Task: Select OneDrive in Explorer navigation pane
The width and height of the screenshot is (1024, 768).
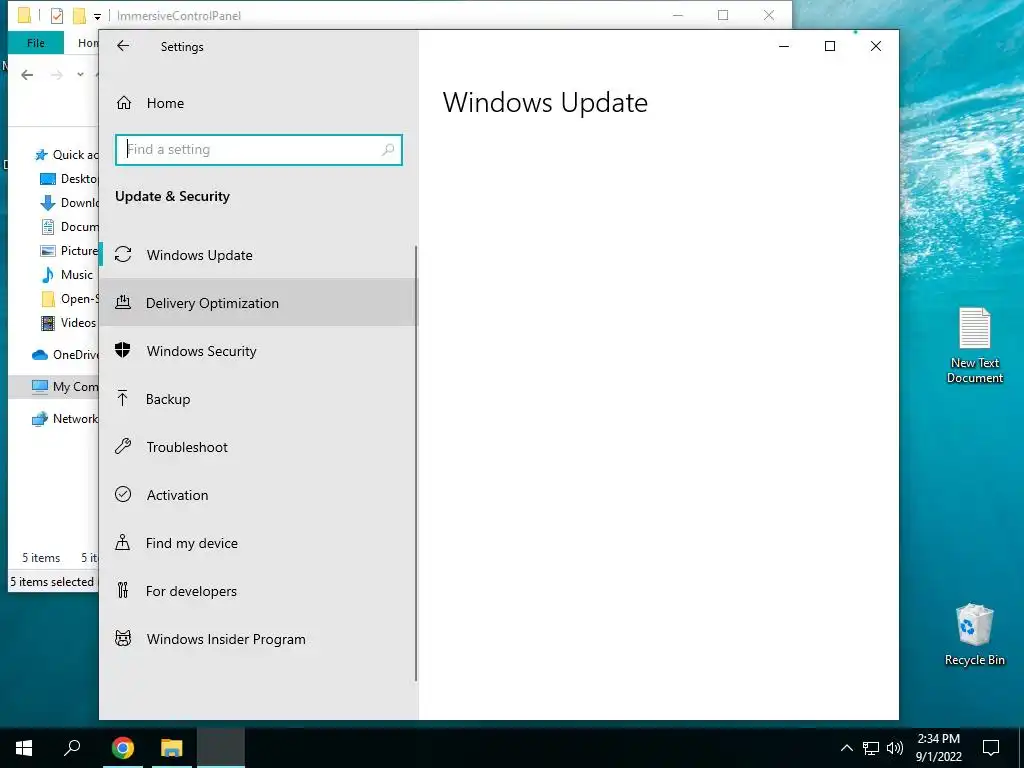Action: pyautogui.click(x=65, y=355)
